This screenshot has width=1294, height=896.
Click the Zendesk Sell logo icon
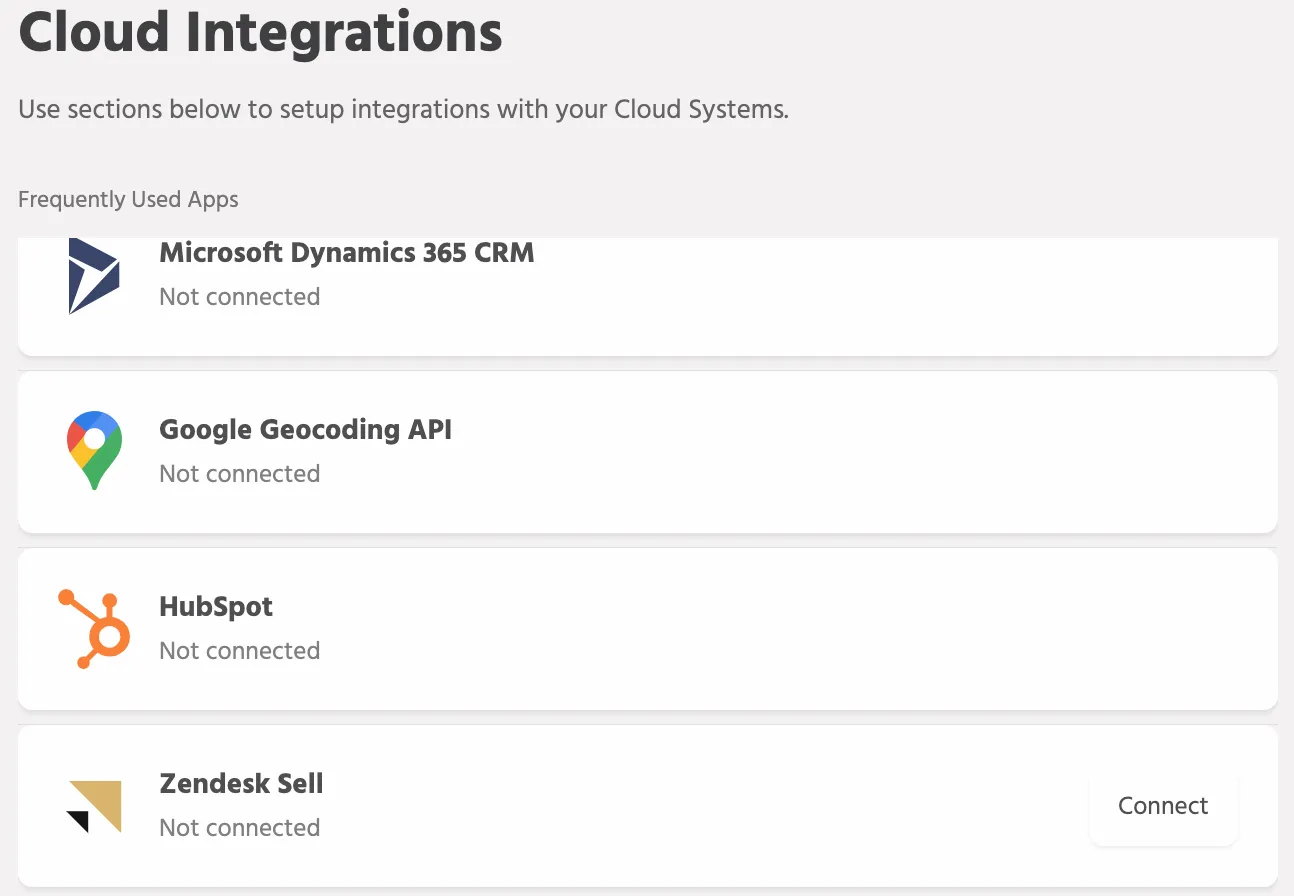(x=94, y=806)
